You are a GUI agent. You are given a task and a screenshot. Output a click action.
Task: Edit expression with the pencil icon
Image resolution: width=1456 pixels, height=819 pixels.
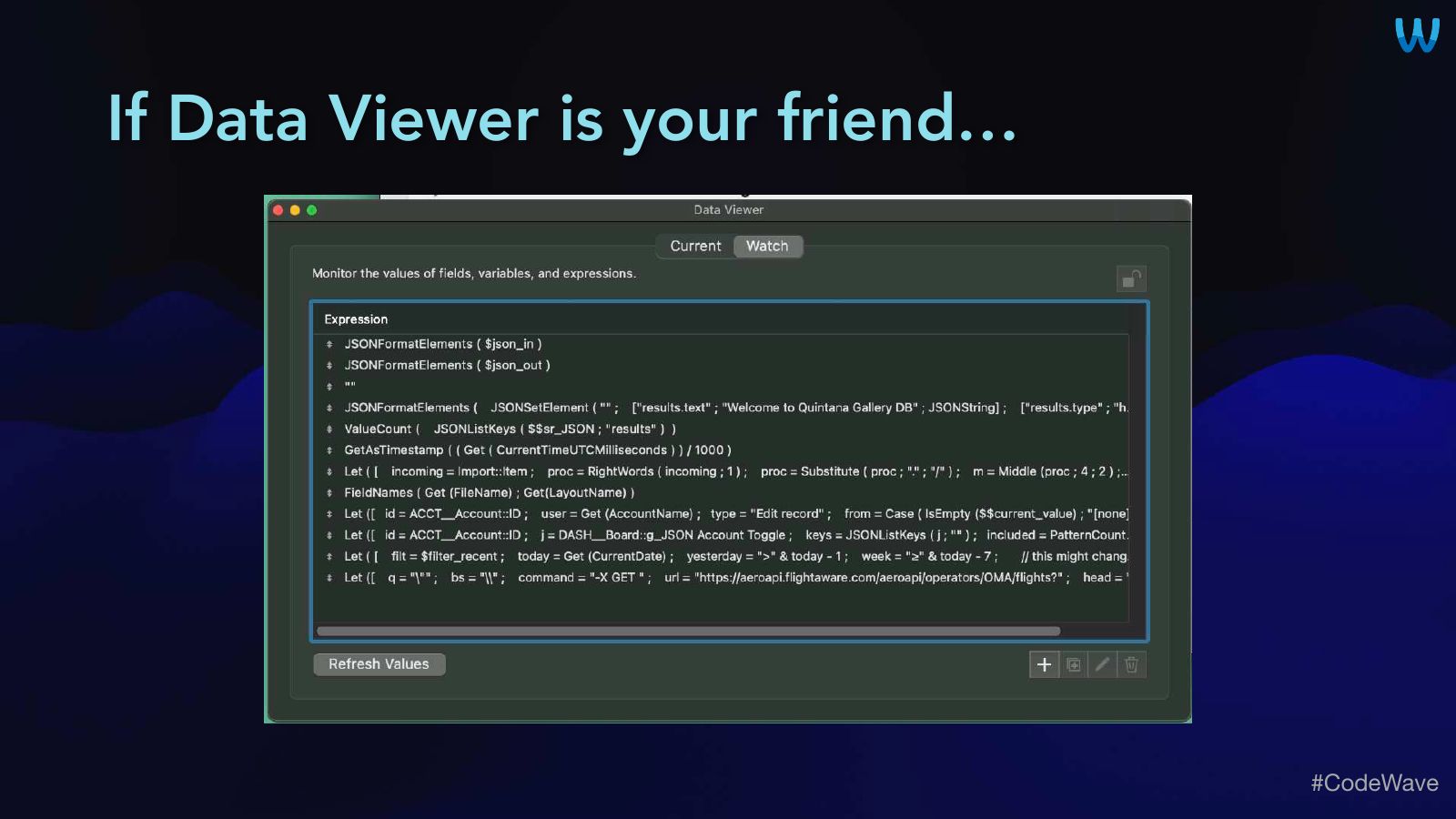coord(1102,665)
